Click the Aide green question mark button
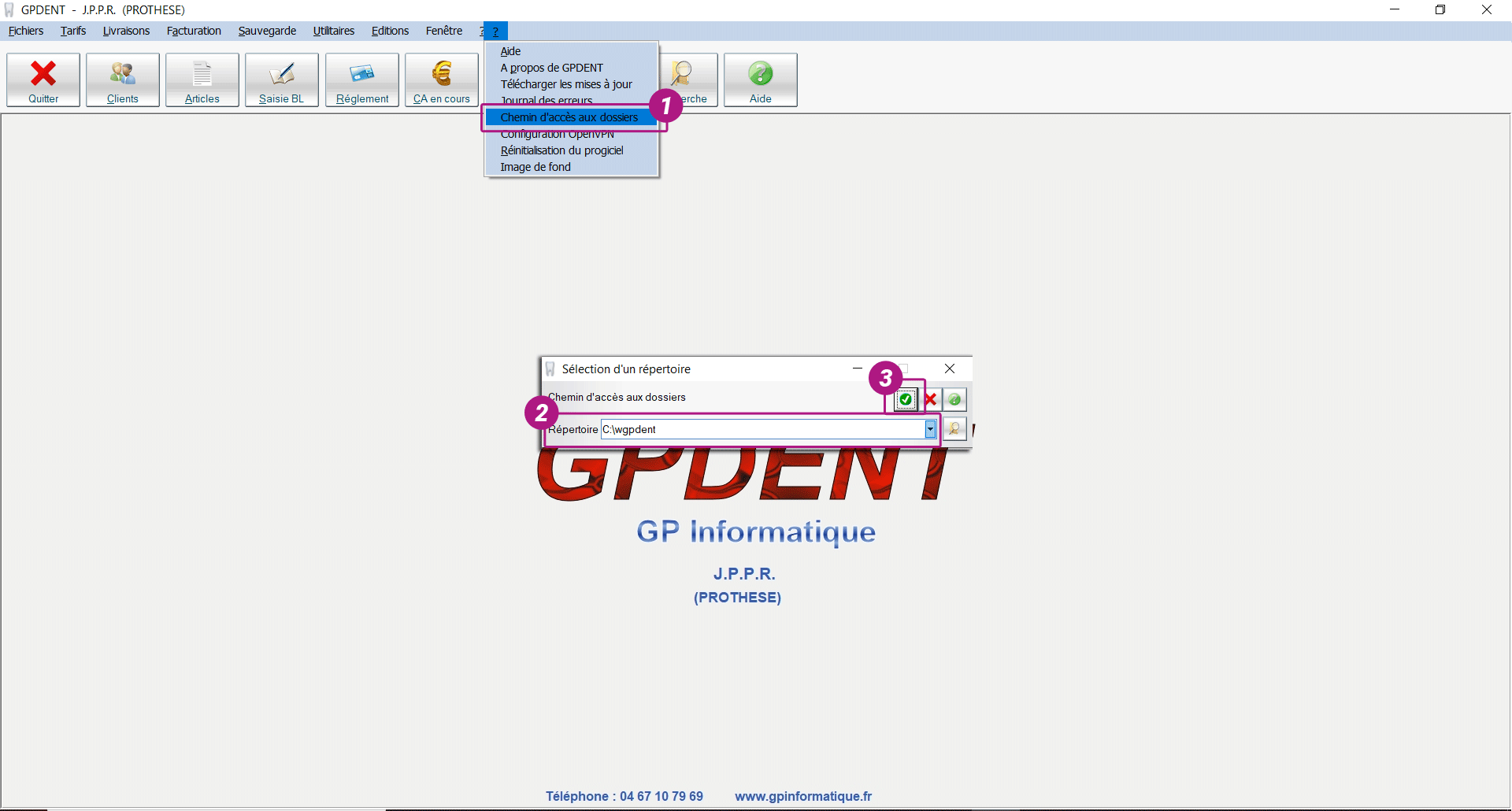This screenshot has width=1512, height=811. tap(761, 80)
